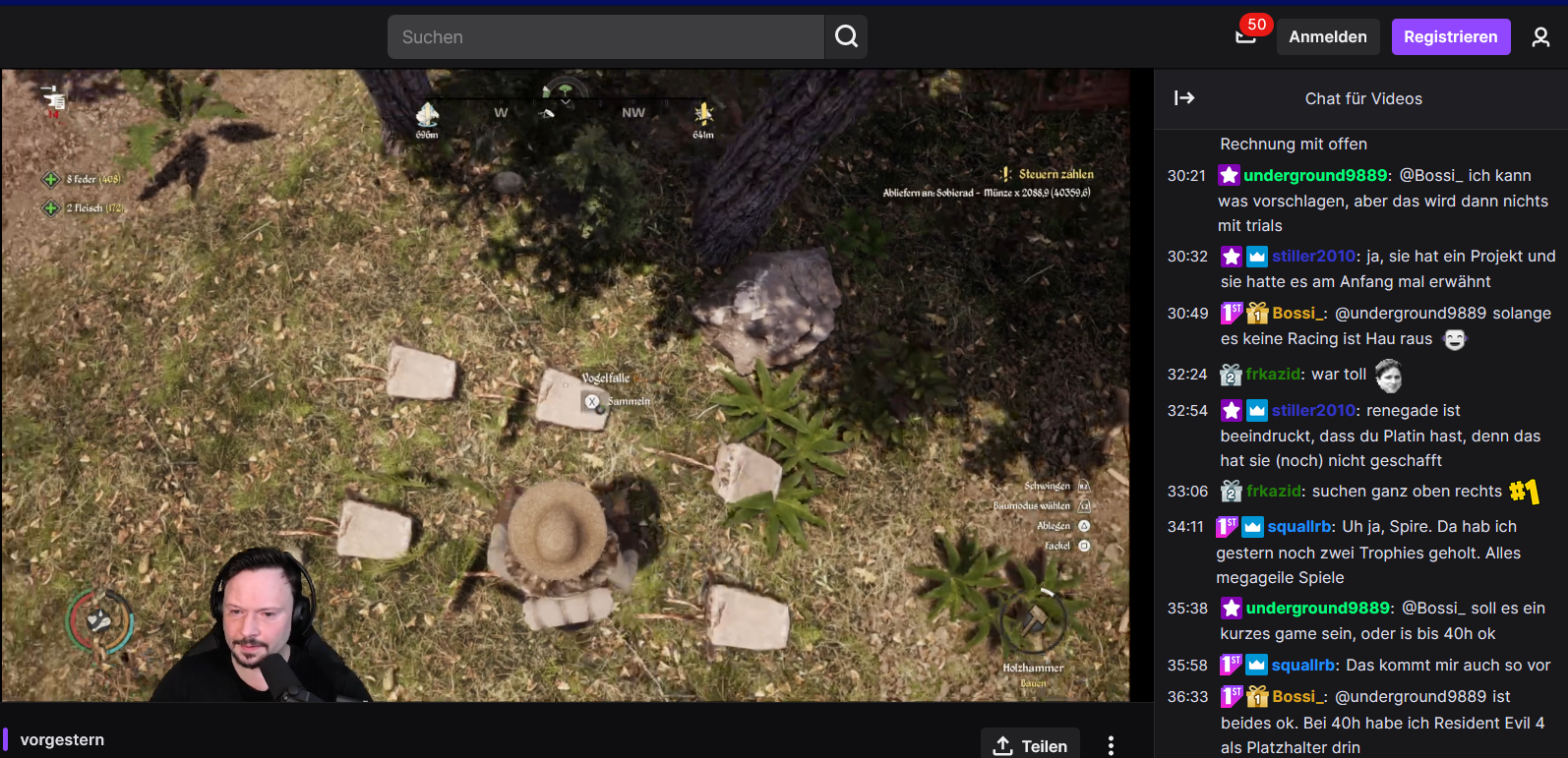
Task: Click Bossi_ gift badge at 36:33
Action: [x=1257, y=697]
